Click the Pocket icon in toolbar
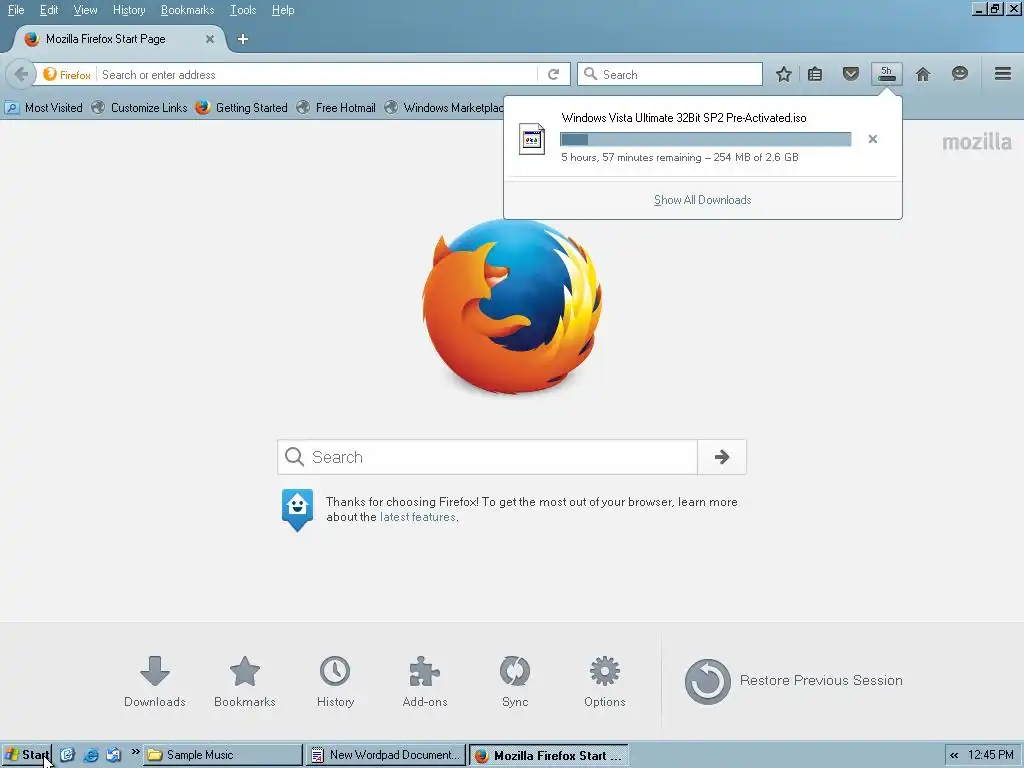The height and width of the screenshot is (768, 1024). coord(850,74)
